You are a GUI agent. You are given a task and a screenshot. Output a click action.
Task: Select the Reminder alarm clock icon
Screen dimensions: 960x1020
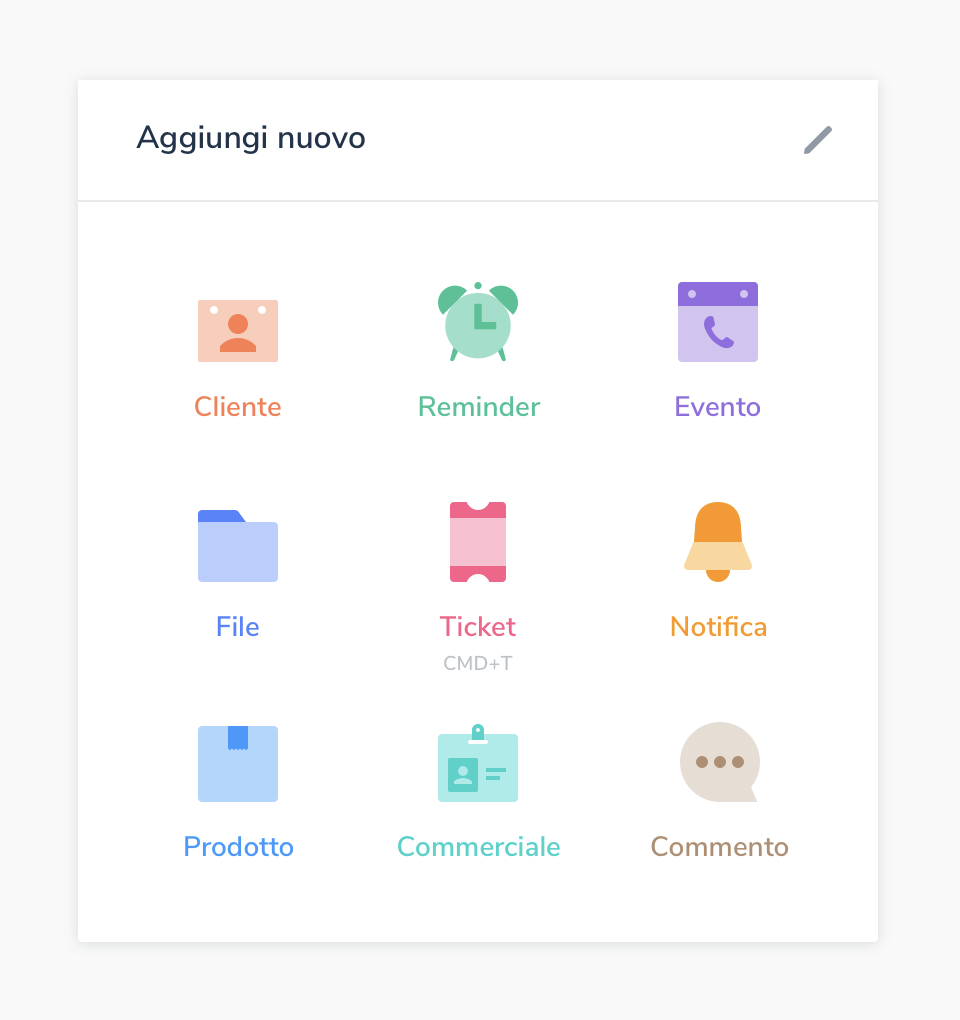pos(478,321)
